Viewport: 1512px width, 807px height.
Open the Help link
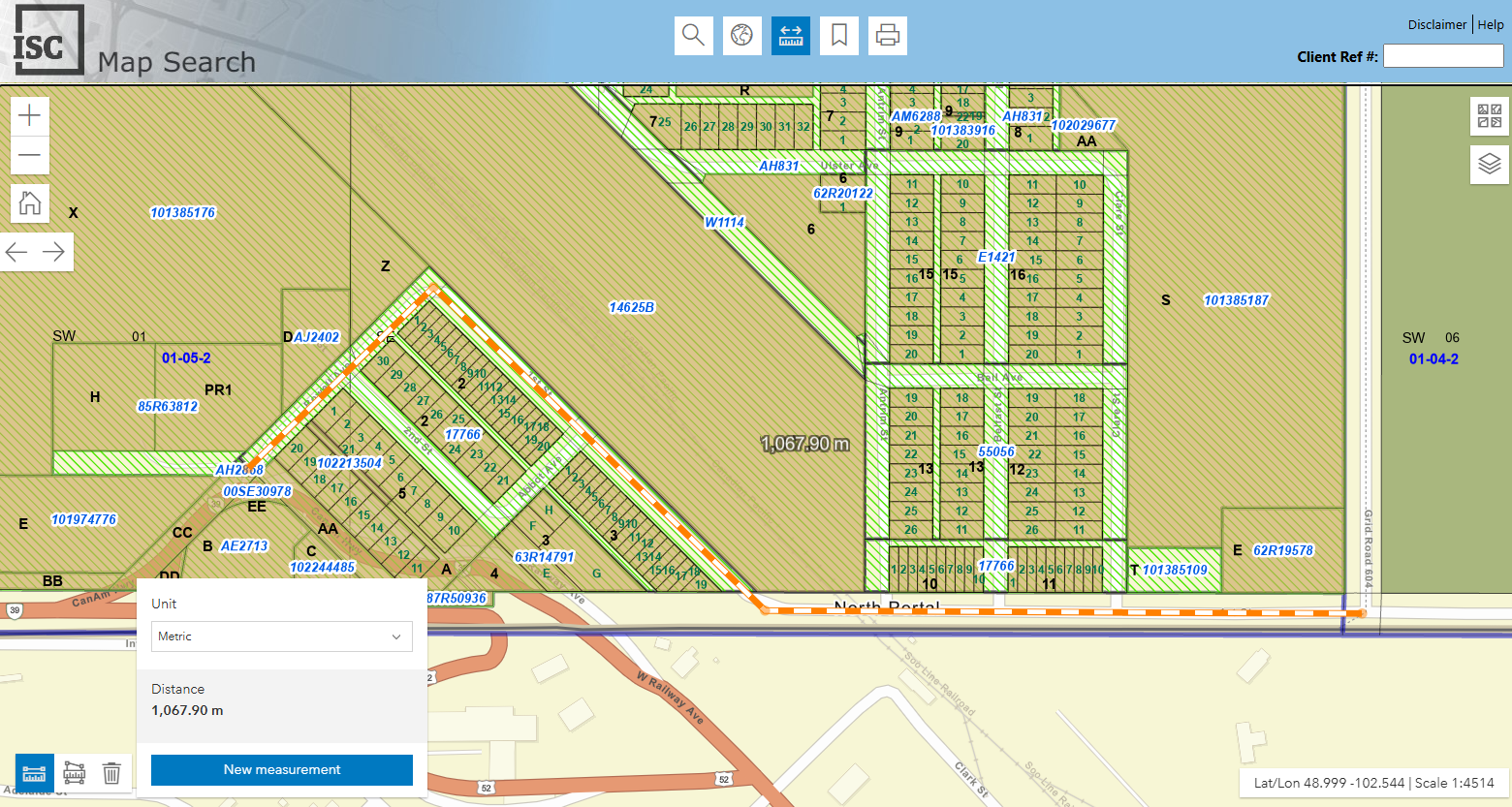[1491, 25]
